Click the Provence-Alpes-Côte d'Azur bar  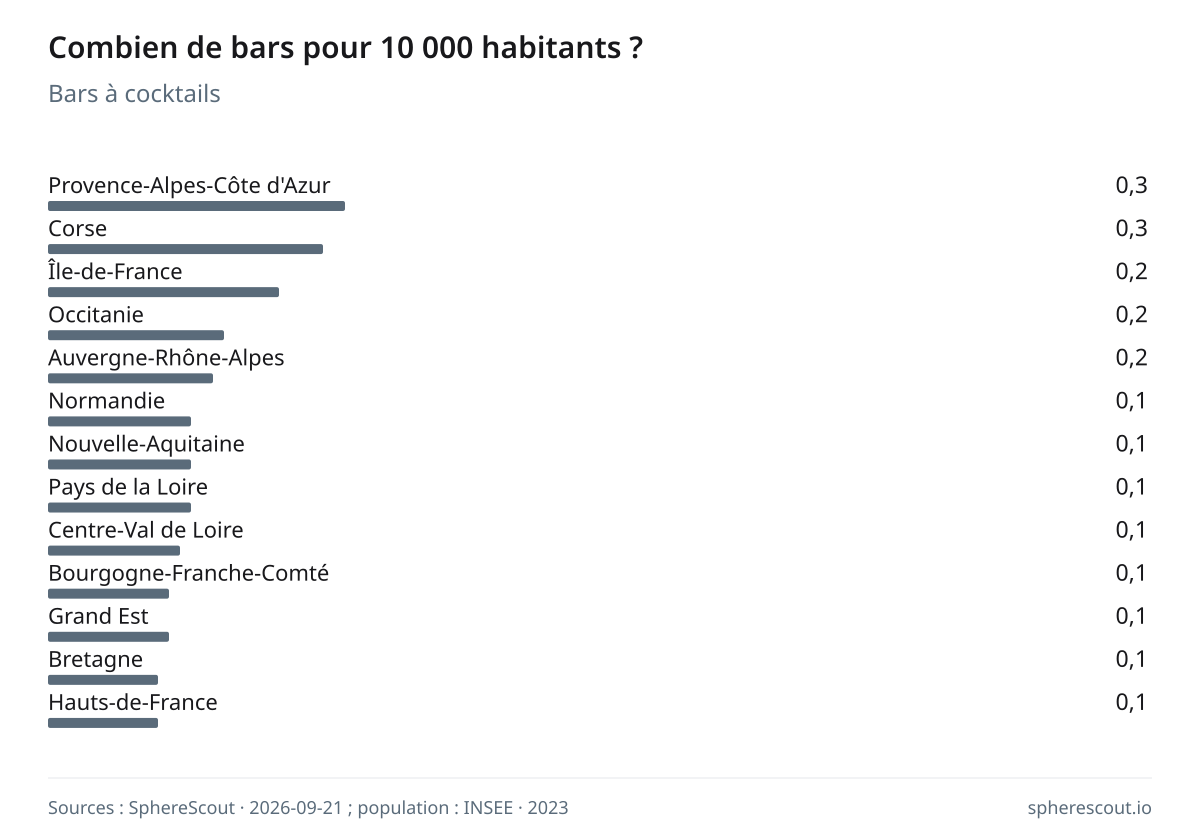tap(196, 206)
